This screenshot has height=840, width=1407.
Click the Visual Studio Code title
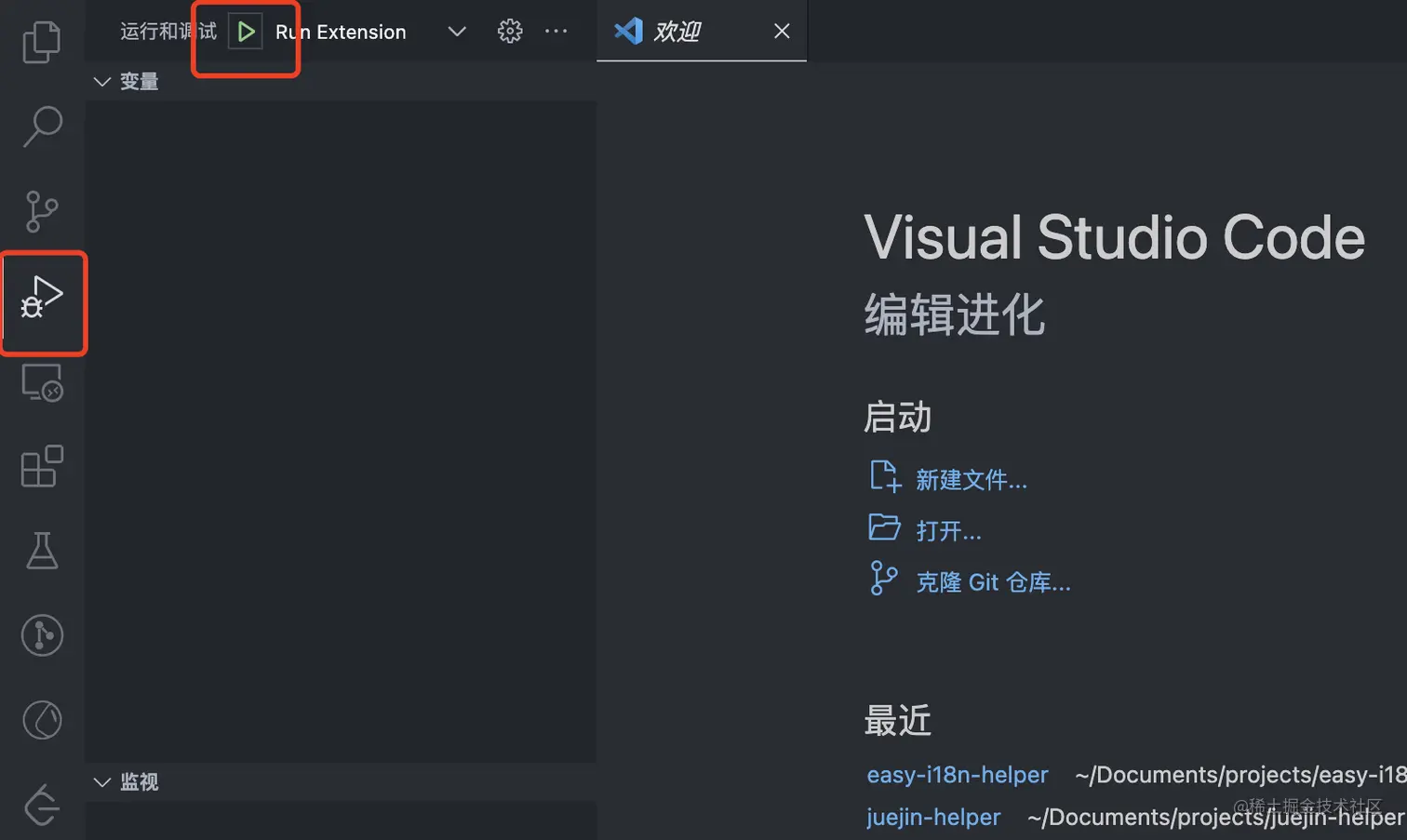pyautogui.click(x=1115, y=238)
